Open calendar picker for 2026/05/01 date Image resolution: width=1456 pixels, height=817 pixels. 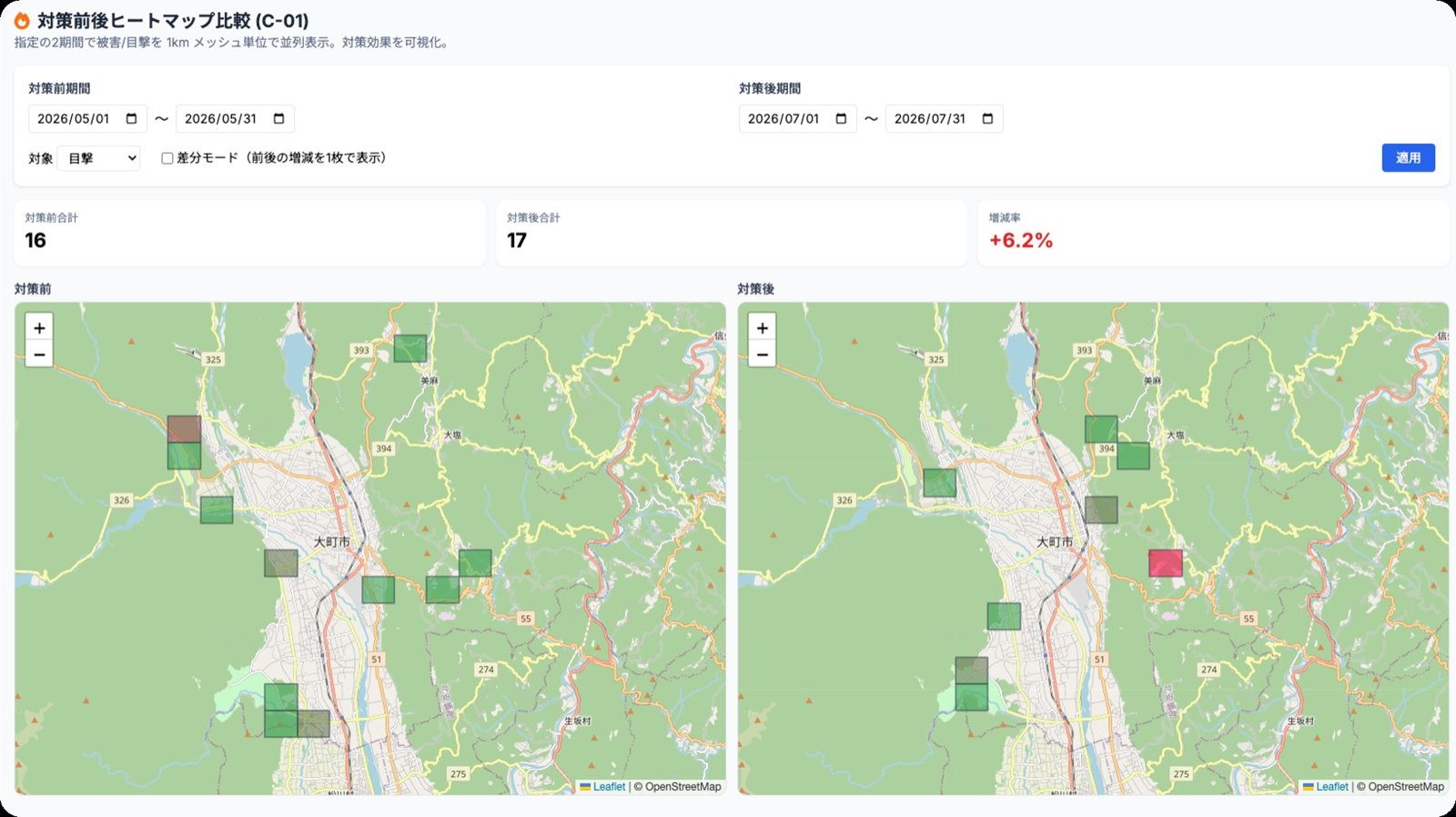131,119
